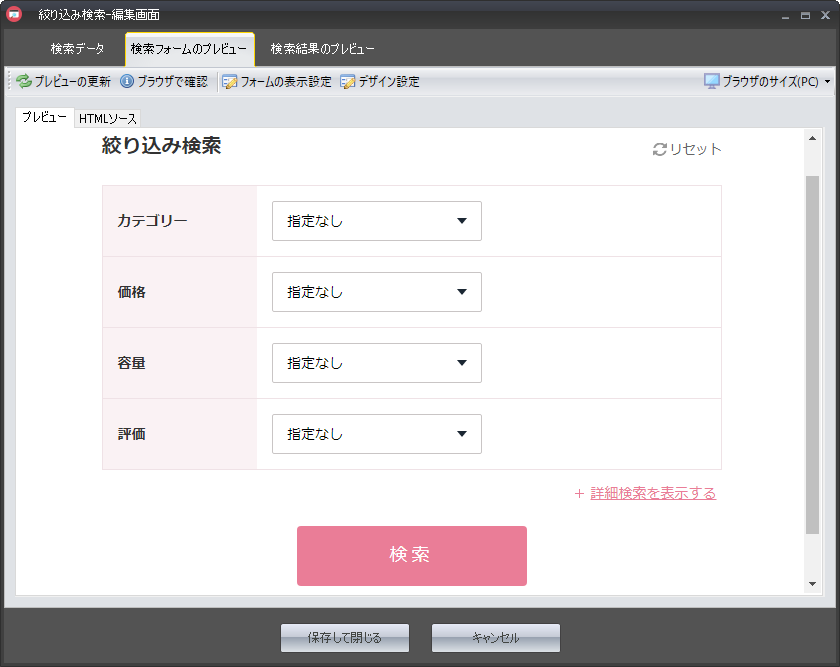
Task: Expand the 価格 dropdown
Action: tap(376, 292)
